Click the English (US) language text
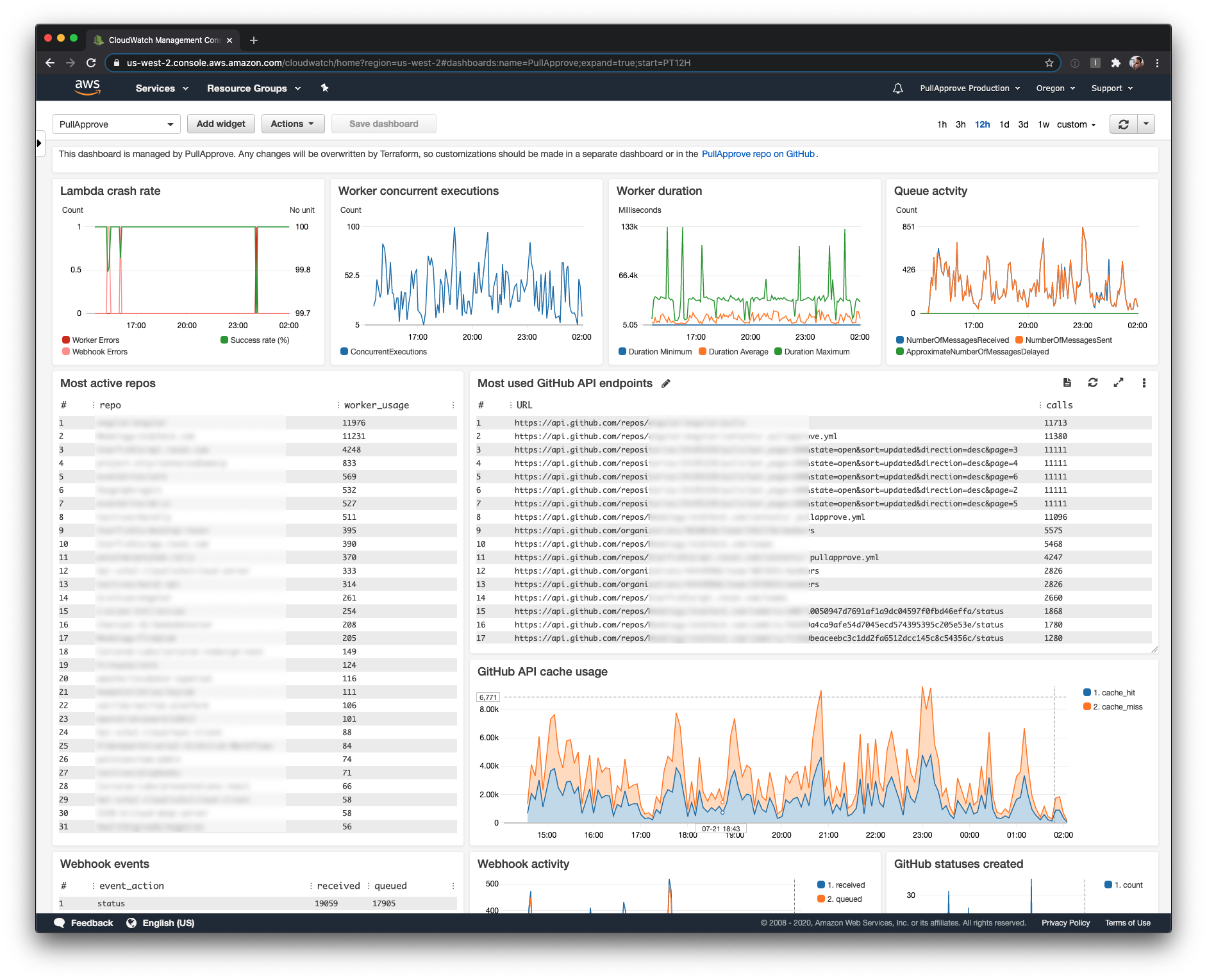The width and height of the screenshot is (1207, 980). (168, 923)
